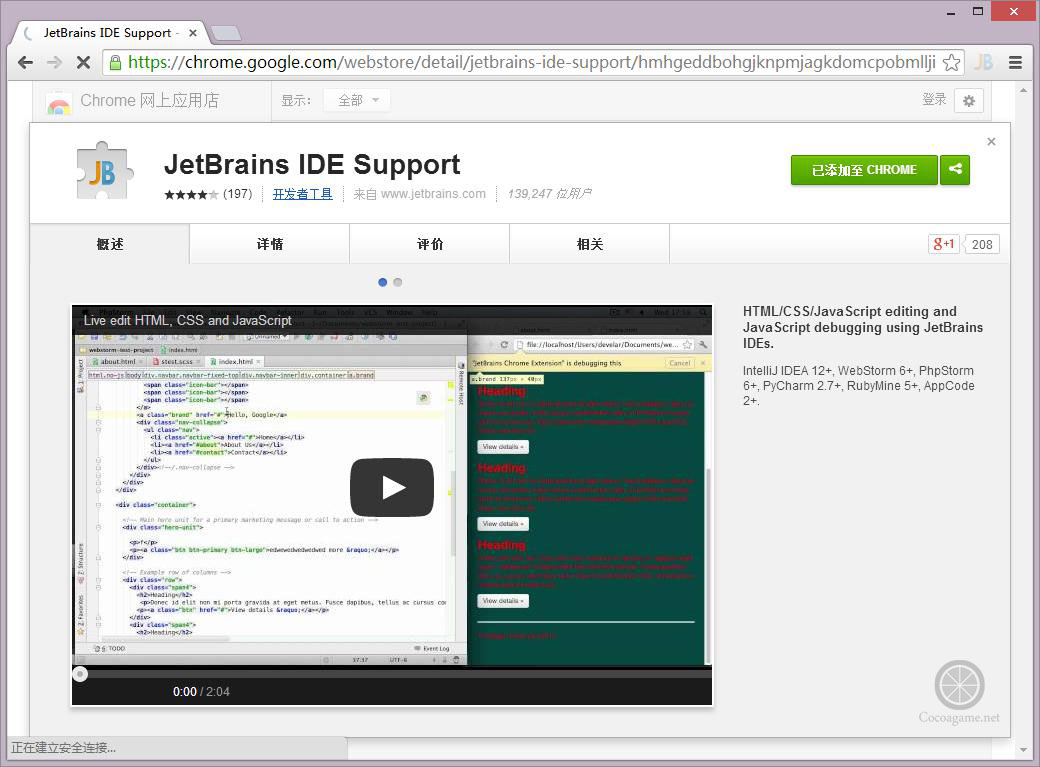Click the share icon button

(x=955, y=170)
